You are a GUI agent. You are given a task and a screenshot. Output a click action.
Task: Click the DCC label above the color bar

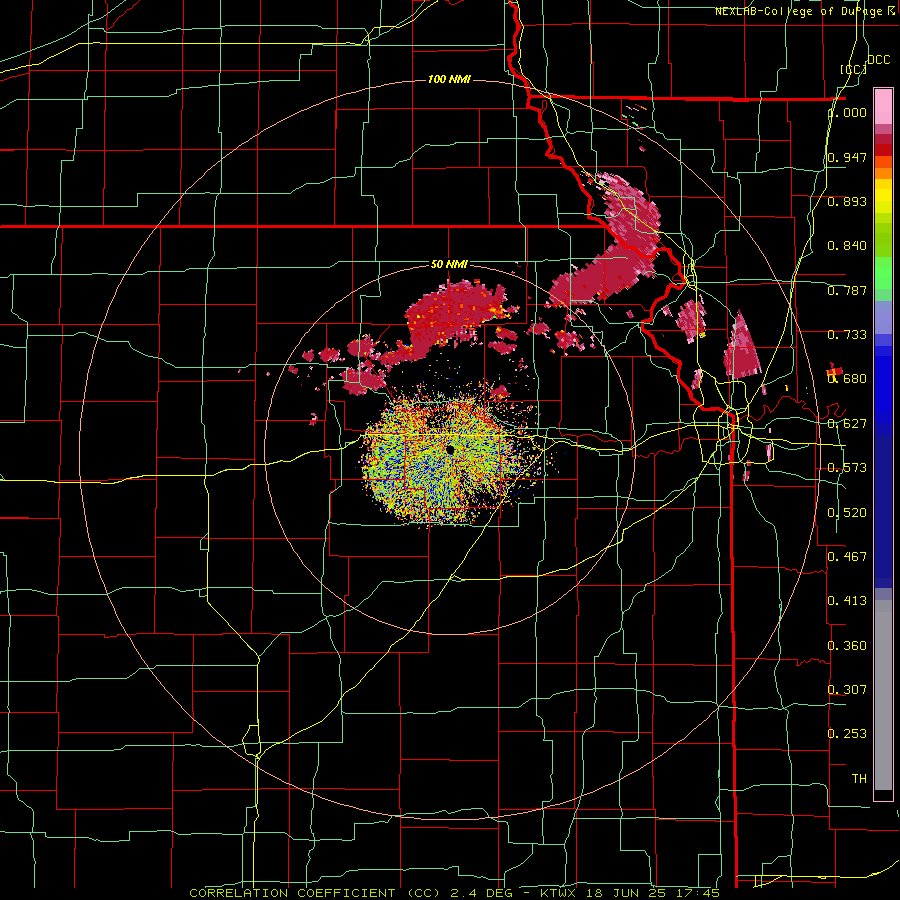tap(878, 60)
